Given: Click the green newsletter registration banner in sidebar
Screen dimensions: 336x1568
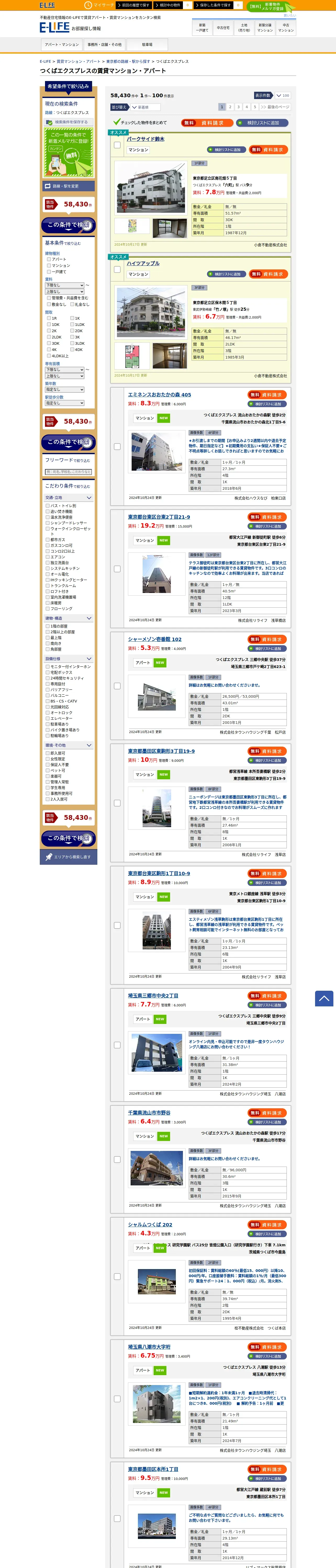Looking at the screenshot, I should pos(68,152).
